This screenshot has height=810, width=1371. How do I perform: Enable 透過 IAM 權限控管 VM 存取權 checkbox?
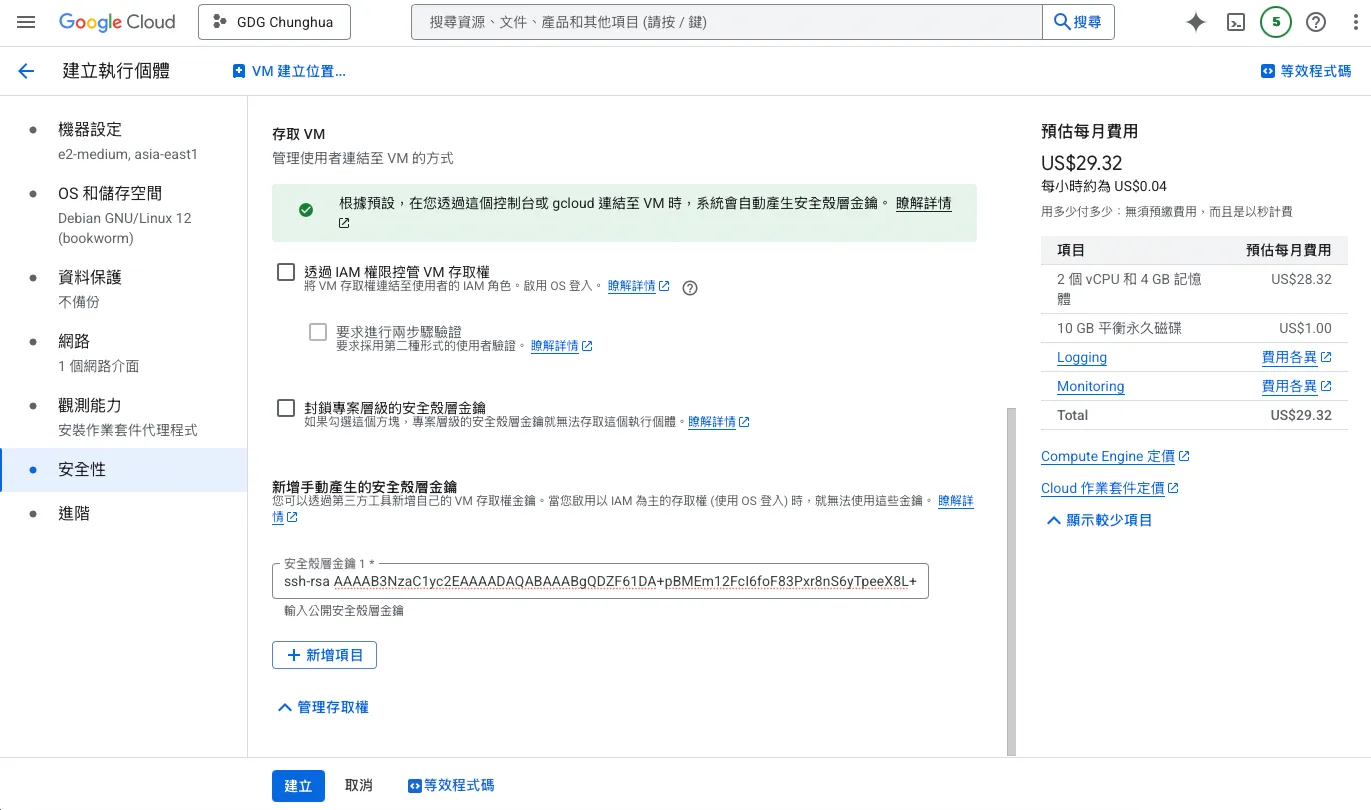click(x=286, y=272)
